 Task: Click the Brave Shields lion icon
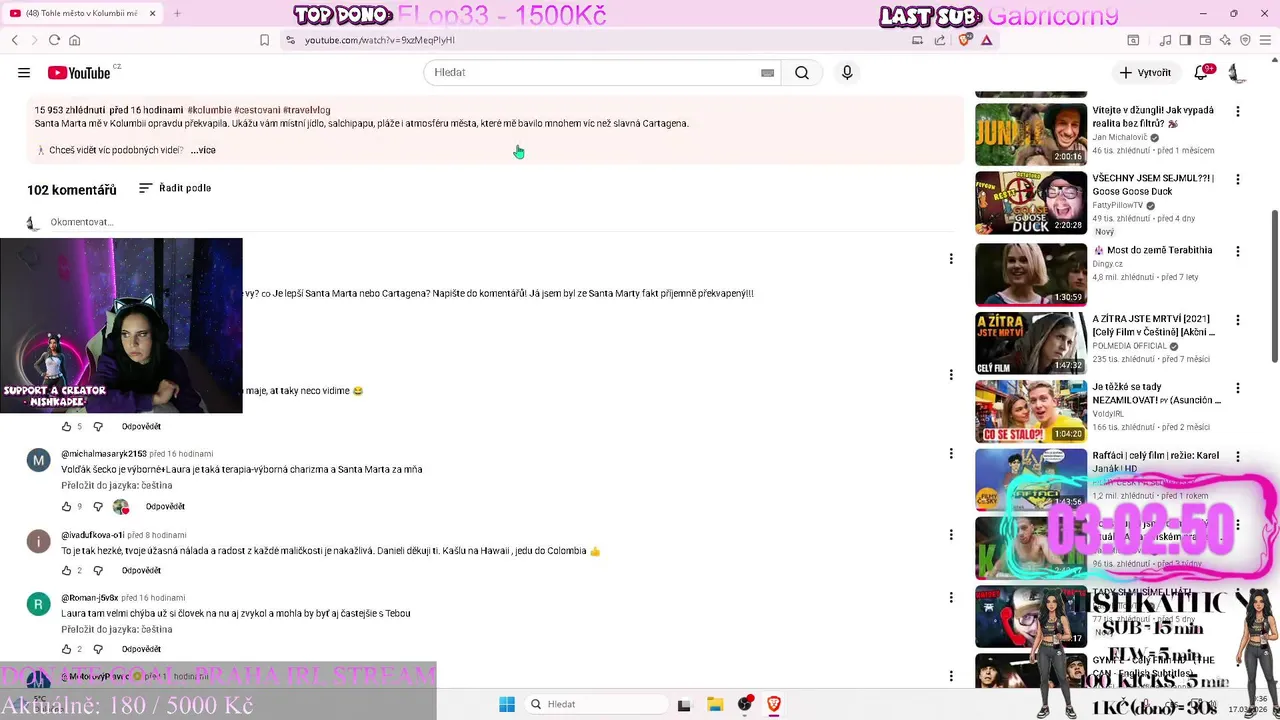coord(965,40)
